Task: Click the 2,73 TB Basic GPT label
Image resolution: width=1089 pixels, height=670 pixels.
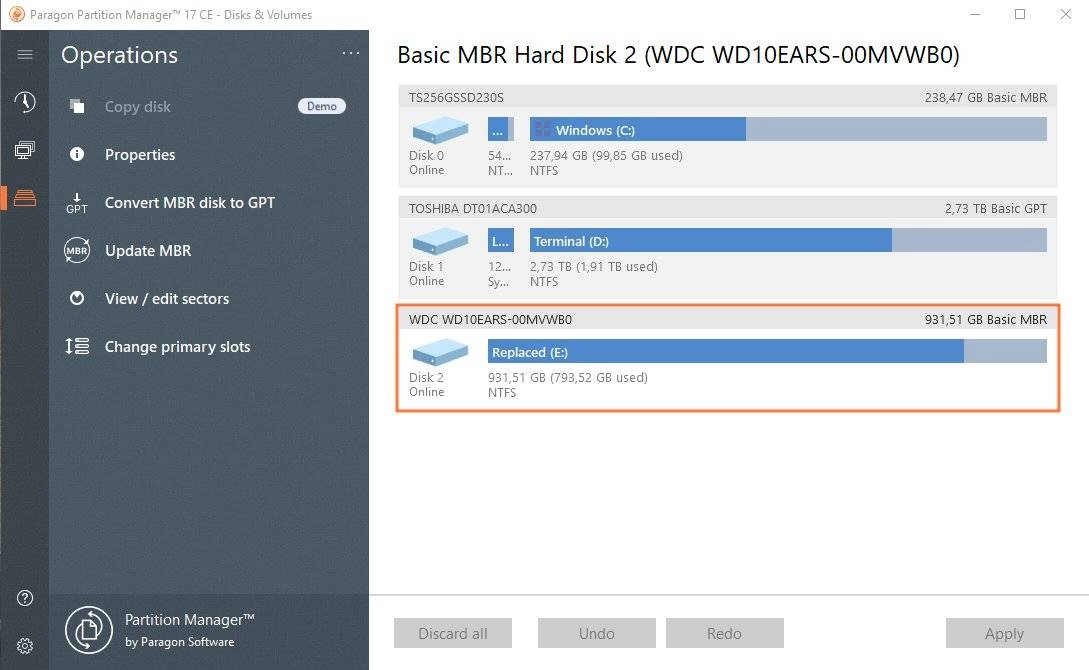Action: pos(995,208)
